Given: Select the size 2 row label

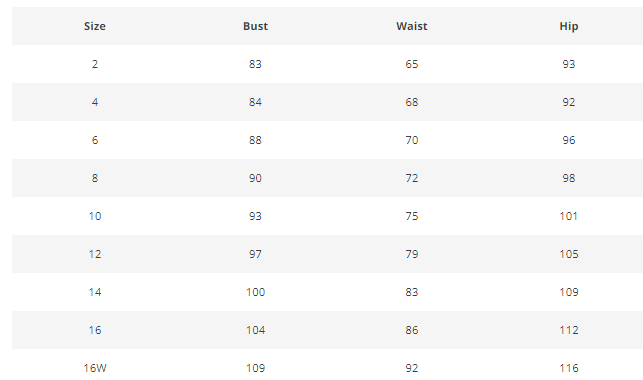Looking at the screenshot, I should coord(95,64).
